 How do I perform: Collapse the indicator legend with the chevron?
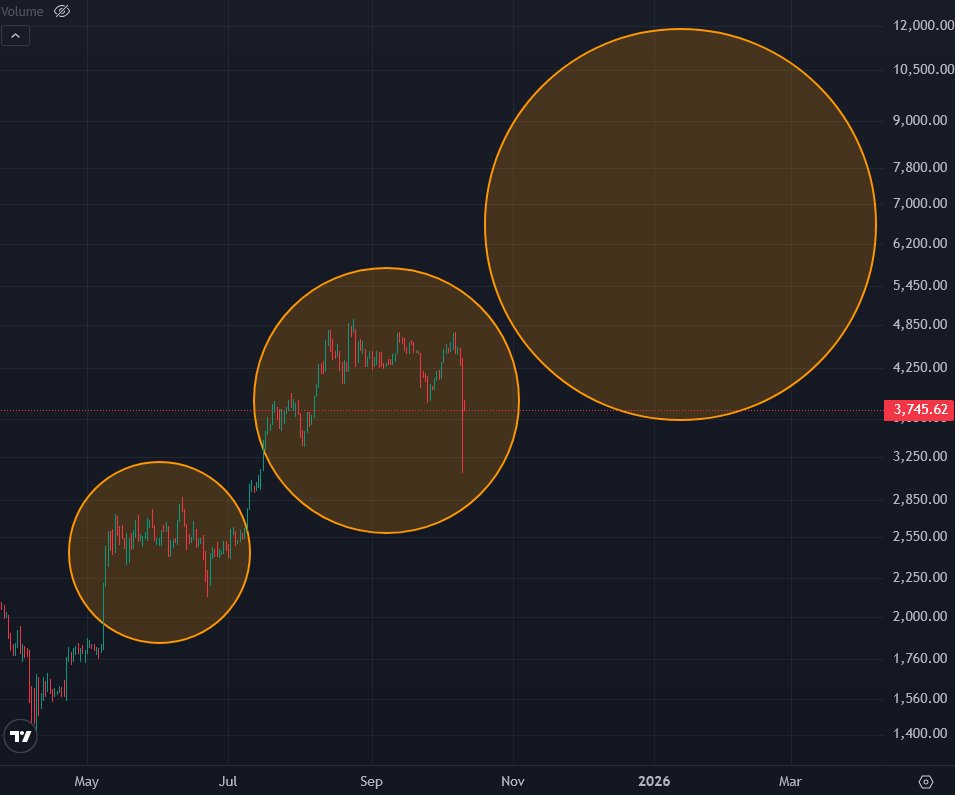pos(15,36)
